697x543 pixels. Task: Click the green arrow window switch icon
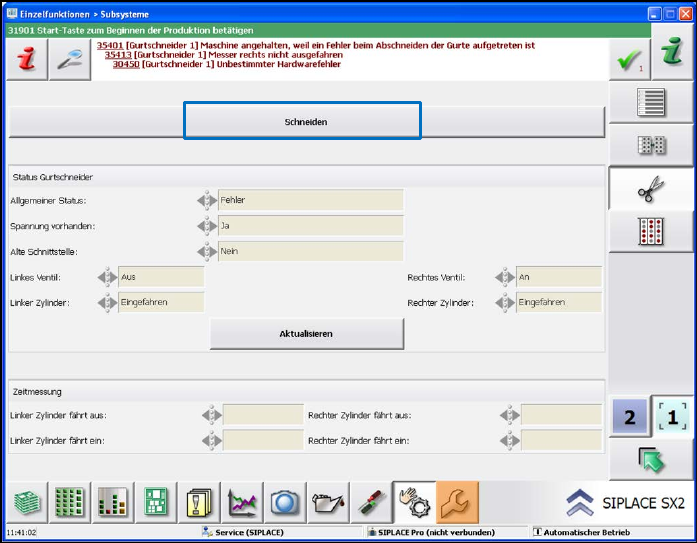coord(652,461)
